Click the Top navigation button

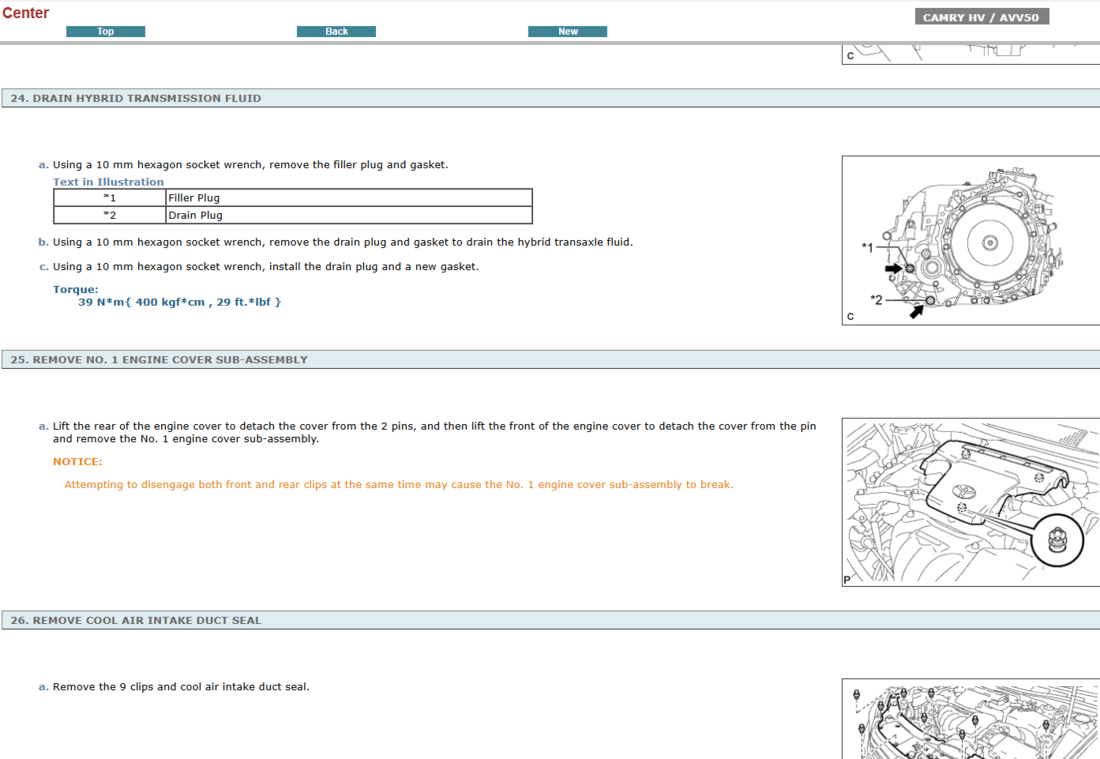[105, 32]
